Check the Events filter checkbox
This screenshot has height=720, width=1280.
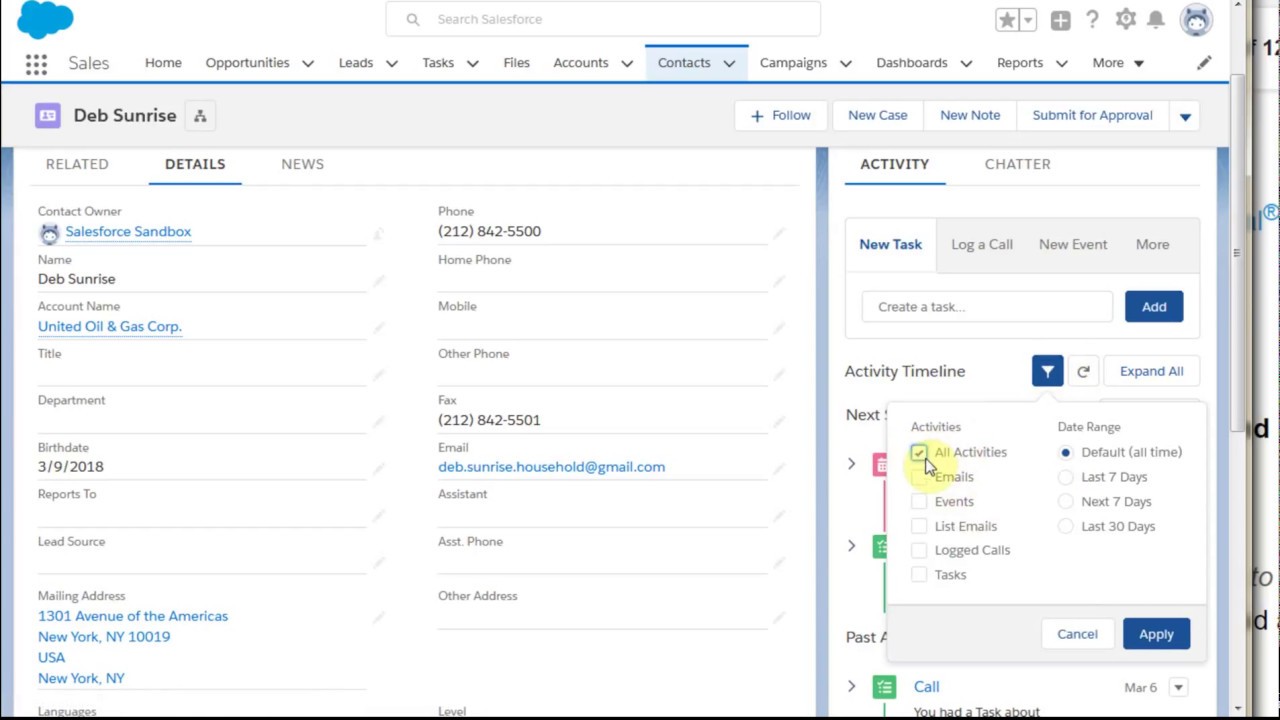click(918, 502)
